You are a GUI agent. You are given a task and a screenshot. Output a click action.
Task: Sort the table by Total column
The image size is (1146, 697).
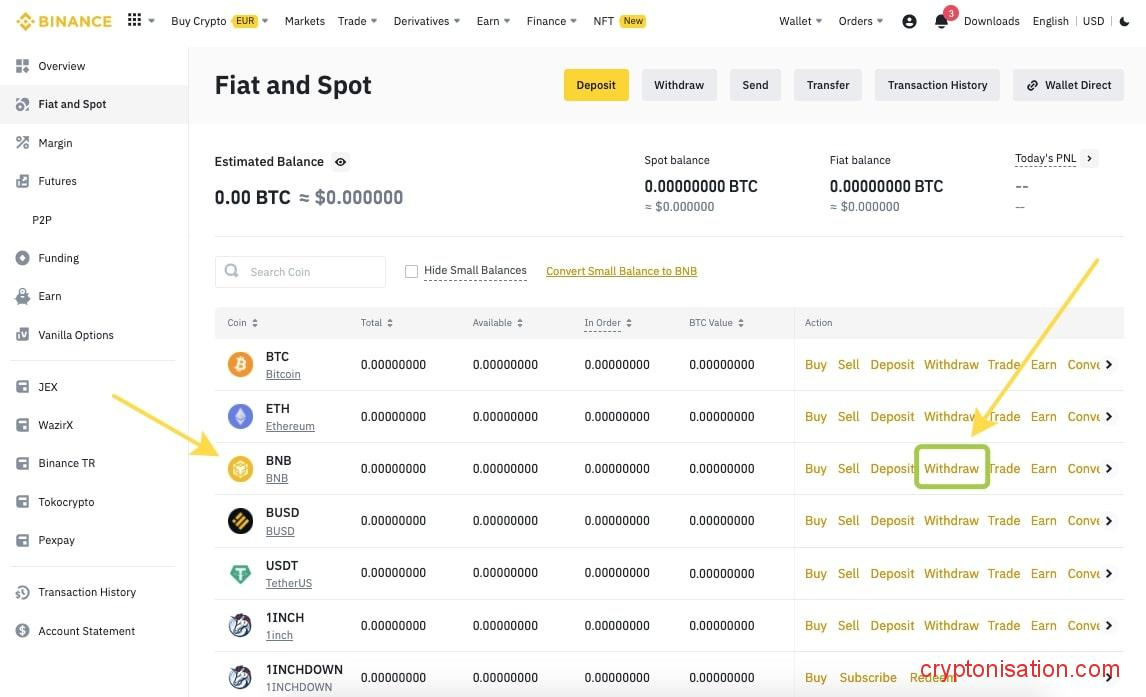pyautogui.click(x=376, y=323)
